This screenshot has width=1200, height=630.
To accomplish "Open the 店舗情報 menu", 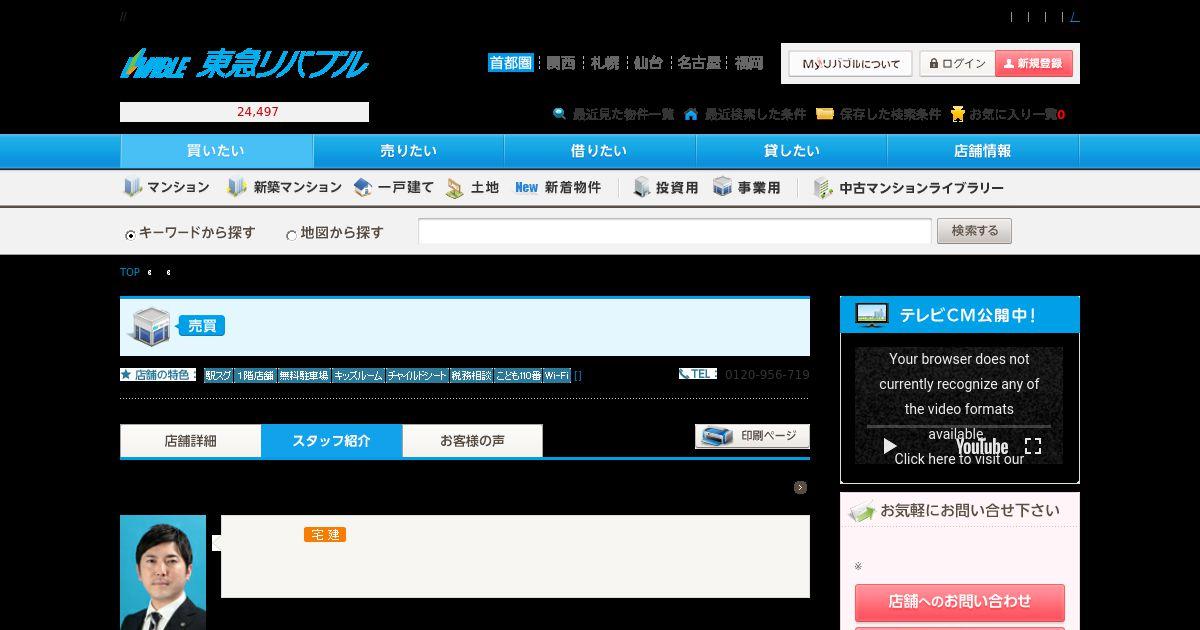I will tap(983, 151).
